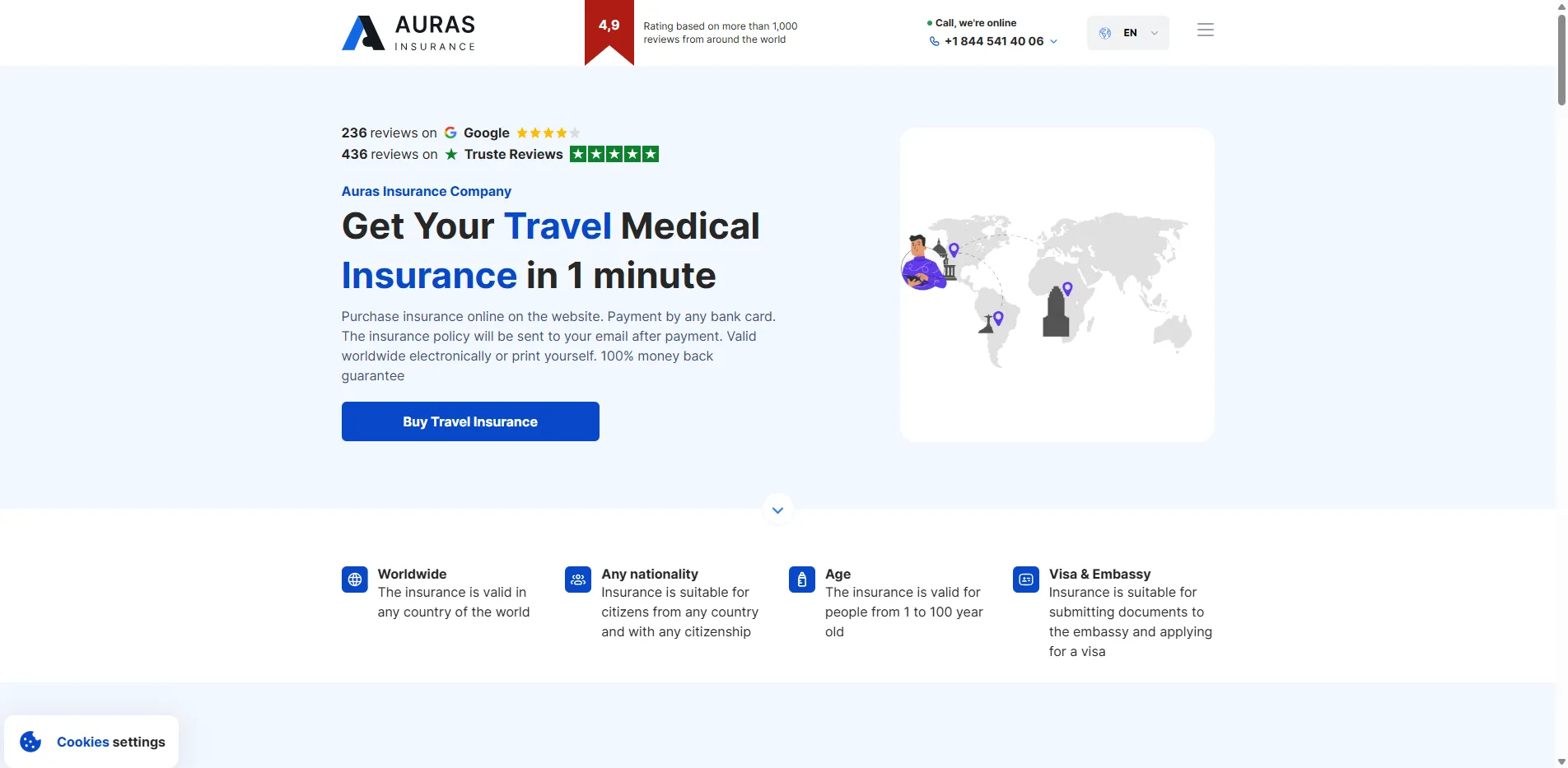This screenshot has width=1568, height=768.
Task: Click the Worldwide globe feature icon
Action: tap(354, 579)
